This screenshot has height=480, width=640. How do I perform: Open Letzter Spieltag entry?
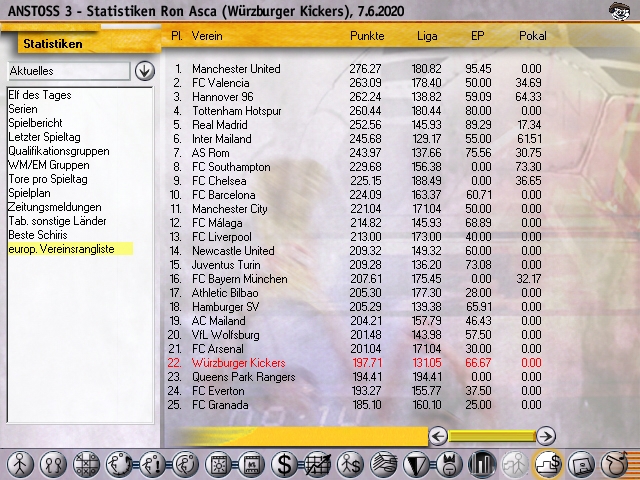[44, 137]
